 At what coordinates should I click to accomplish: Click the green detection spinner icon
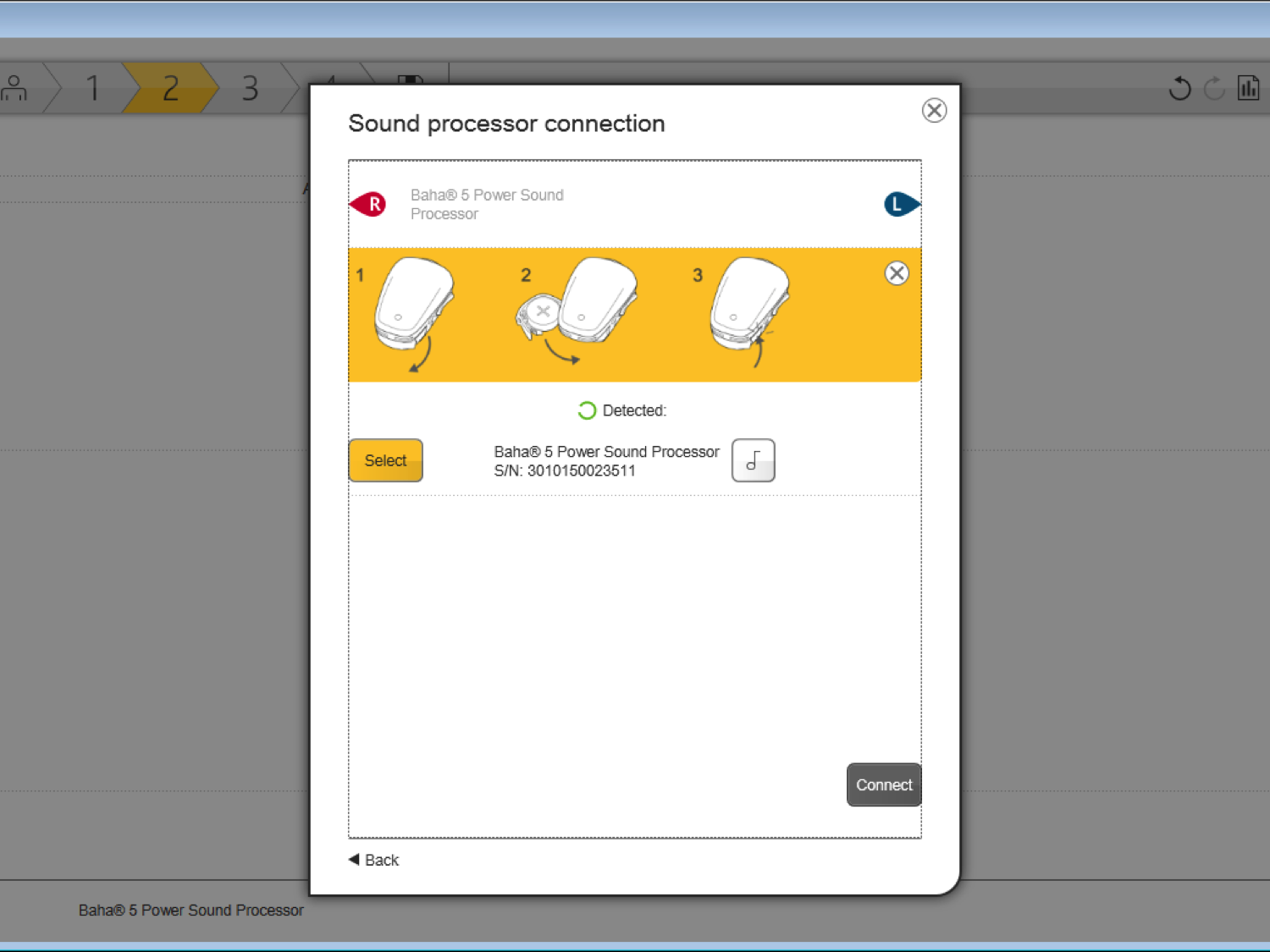587,410
